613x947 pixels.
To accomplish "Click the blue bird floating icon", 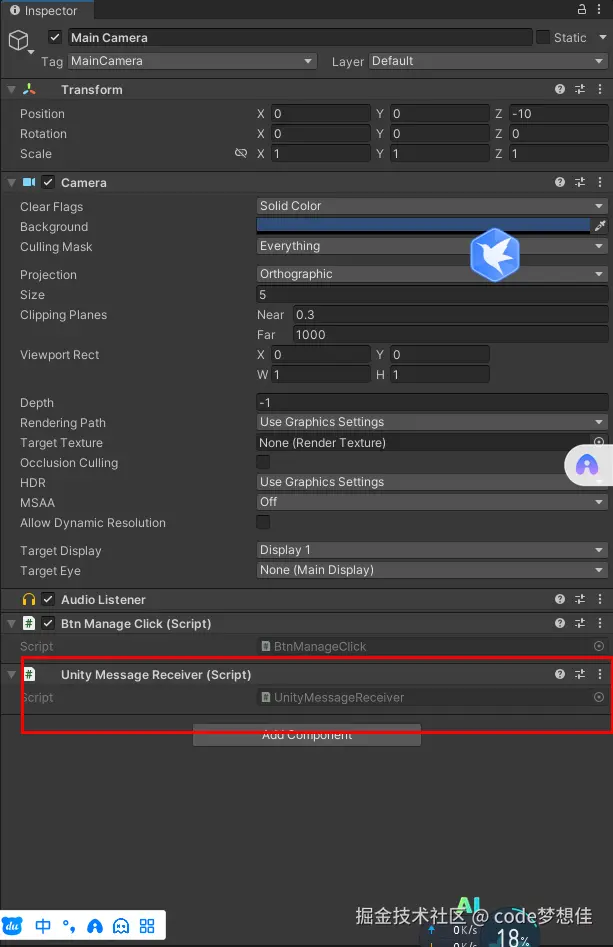I will [495, 255].
